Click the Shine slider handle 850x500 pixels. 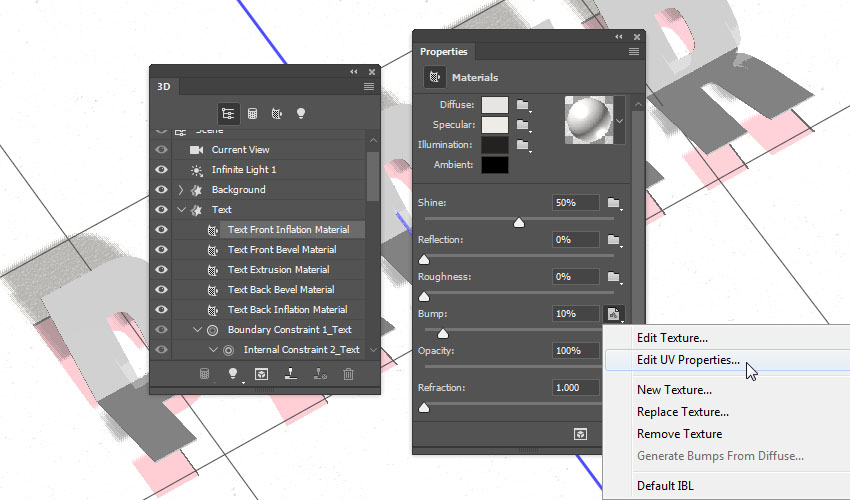click(x=519, y=222)
